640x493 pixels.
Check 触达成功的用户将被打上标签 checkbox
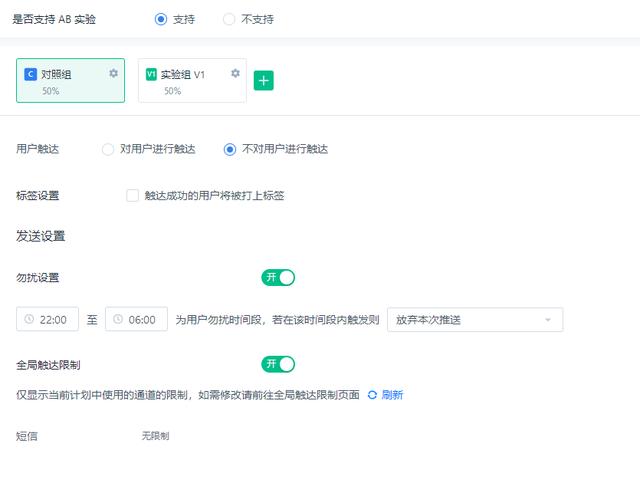click(x=132, y=196)
